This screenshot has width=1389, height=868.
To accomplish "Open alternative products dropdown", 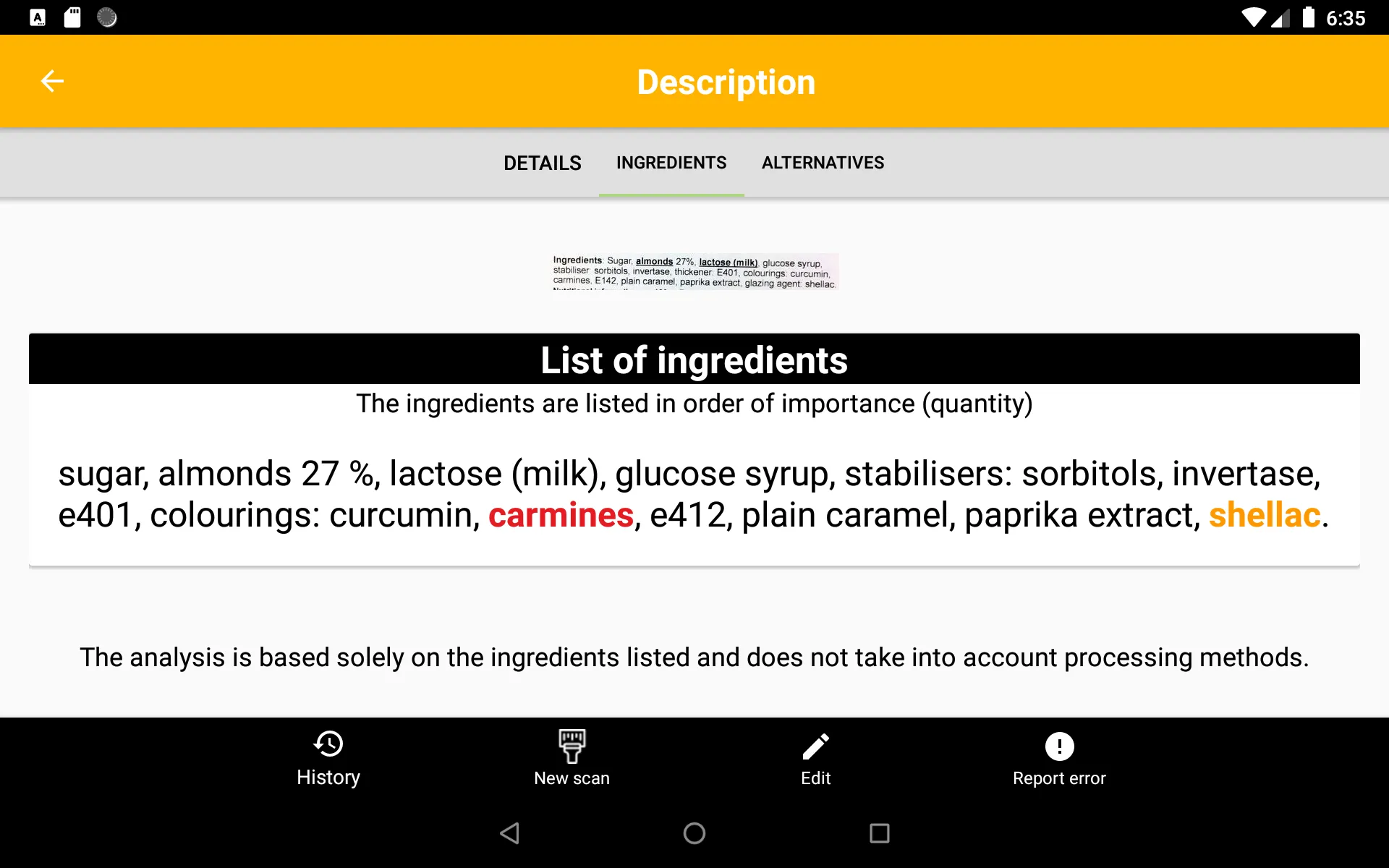I will (822, 162).
